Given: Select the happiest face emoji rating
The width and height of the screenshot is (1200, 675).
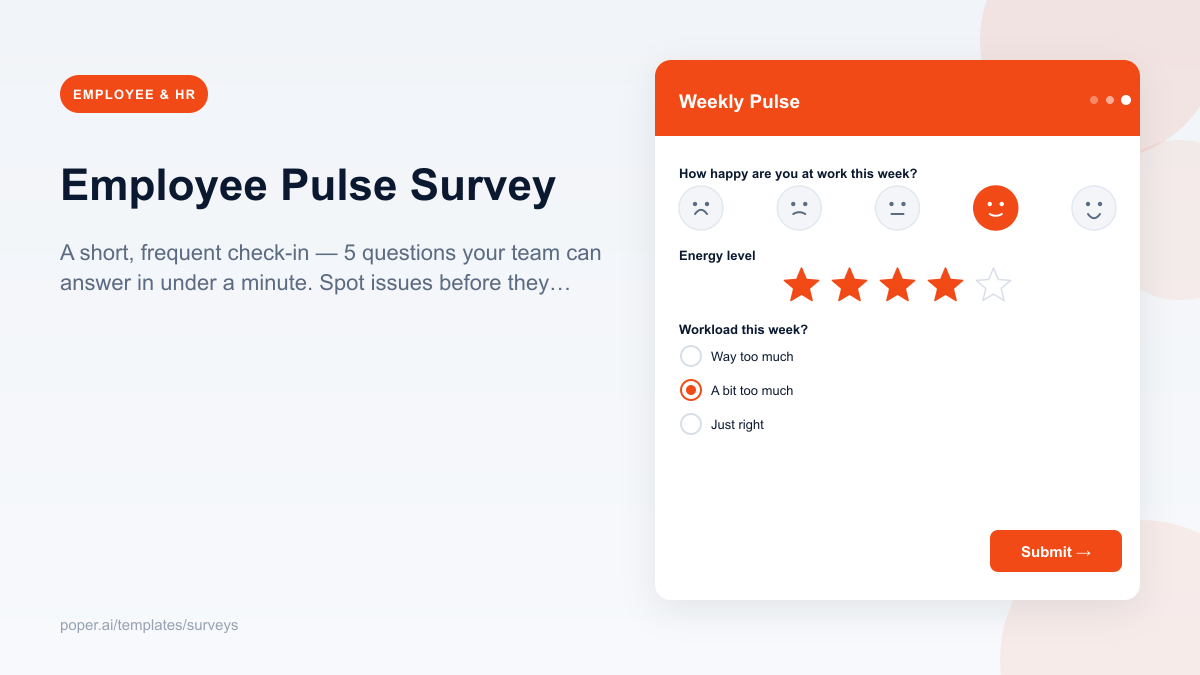Looking at the screenshot, I should pos(1094,208).
